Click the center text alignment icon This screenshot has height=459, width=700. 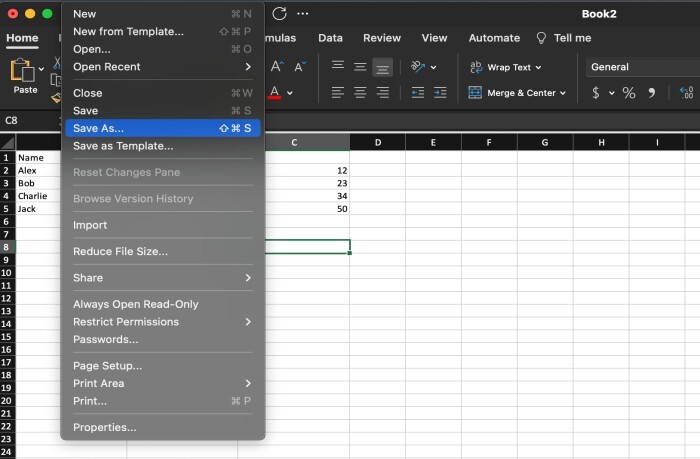[359, 93]
